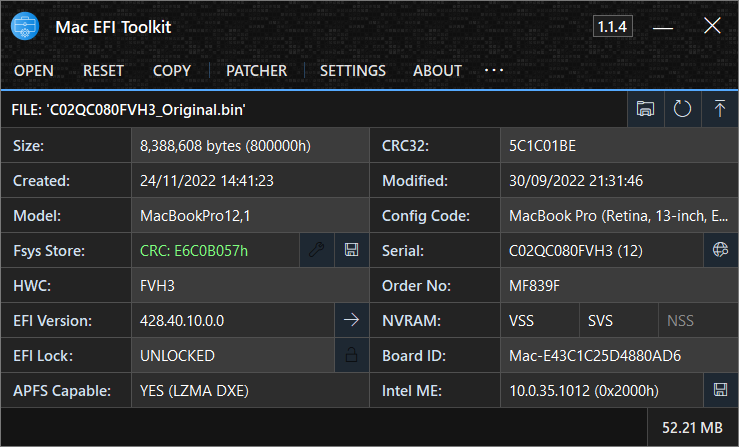Save the Fsys Store with disk icon
Screen dimensions: 739x447
click(x=352, y=250)
